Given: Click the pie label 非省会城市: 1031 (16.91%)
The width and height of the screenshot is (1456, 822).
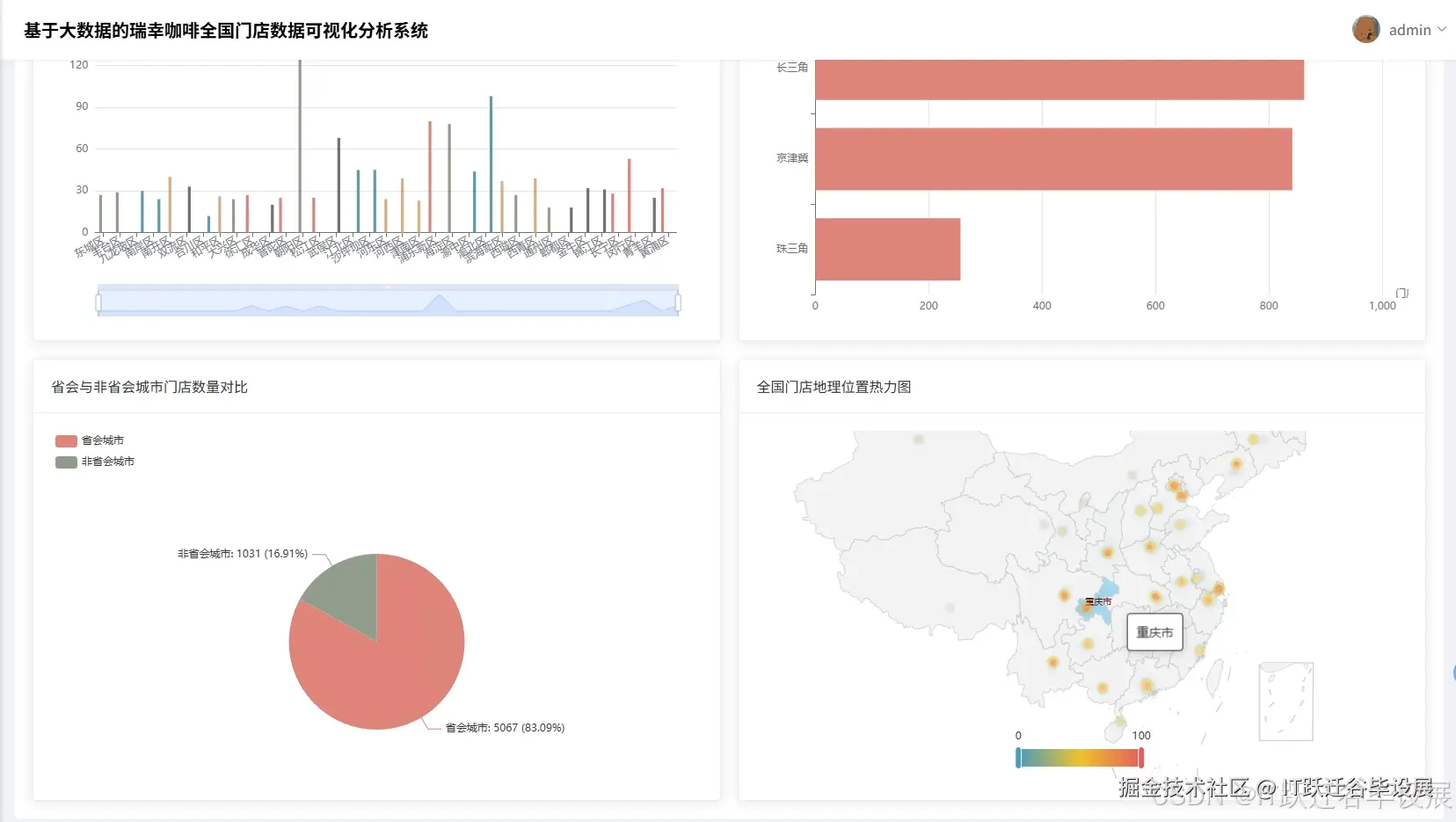Looking at the screenshot, I should [243, 554].
